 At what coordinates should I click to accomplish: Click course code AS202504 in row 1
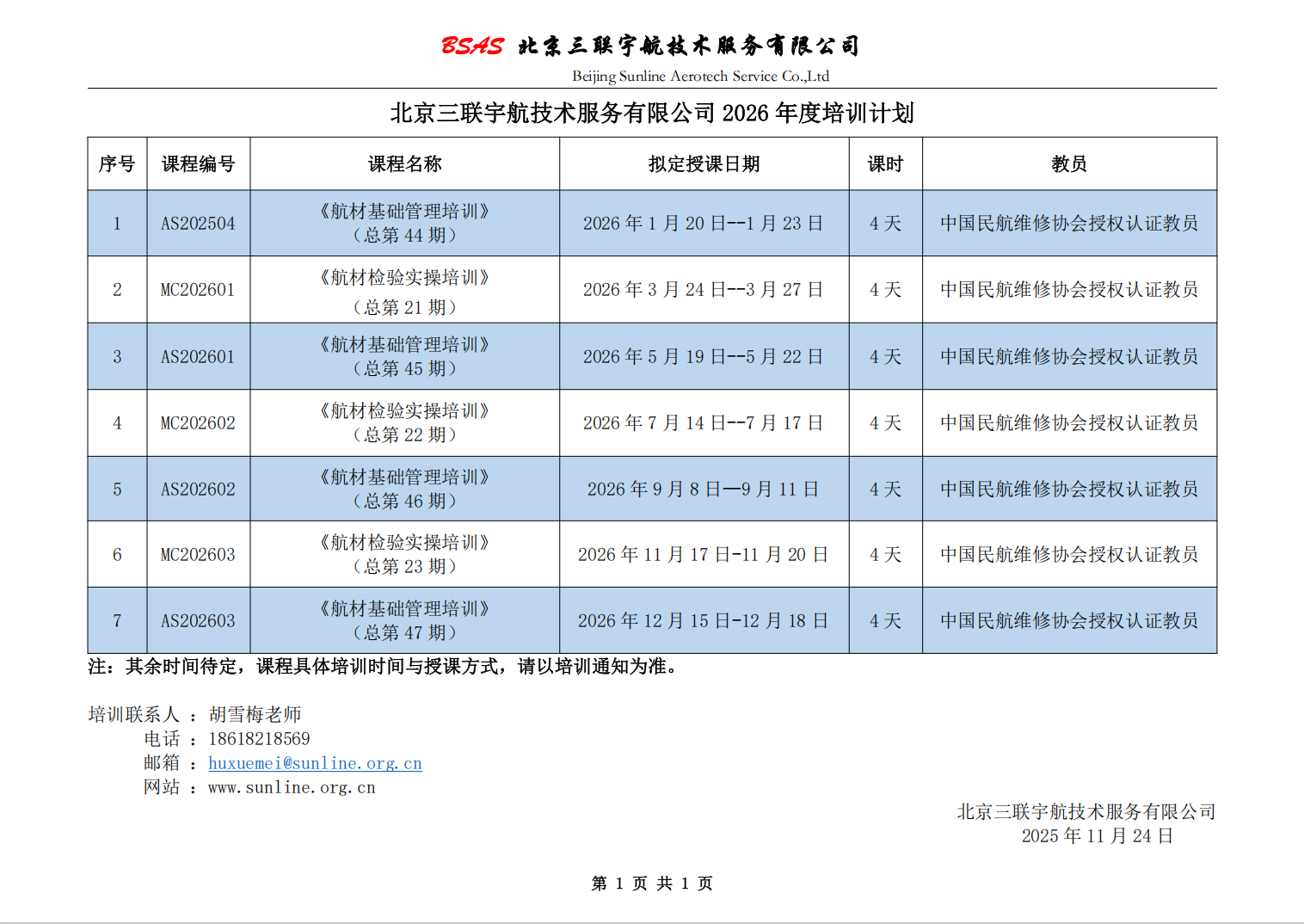199,222
